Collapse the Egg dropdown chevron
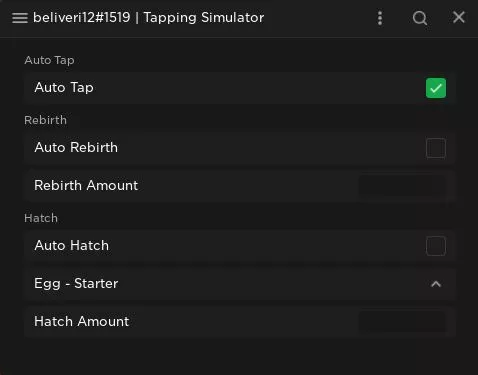This screenshot has height=375, width=478. click(436, 284)
